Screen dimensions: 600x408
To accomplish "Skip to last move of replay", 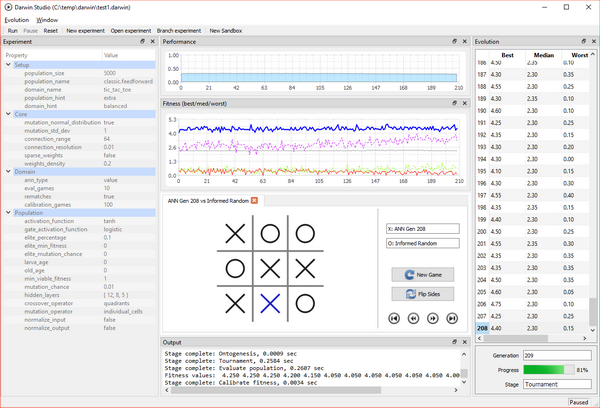I will pyautogui.click(x=452, y=318).
